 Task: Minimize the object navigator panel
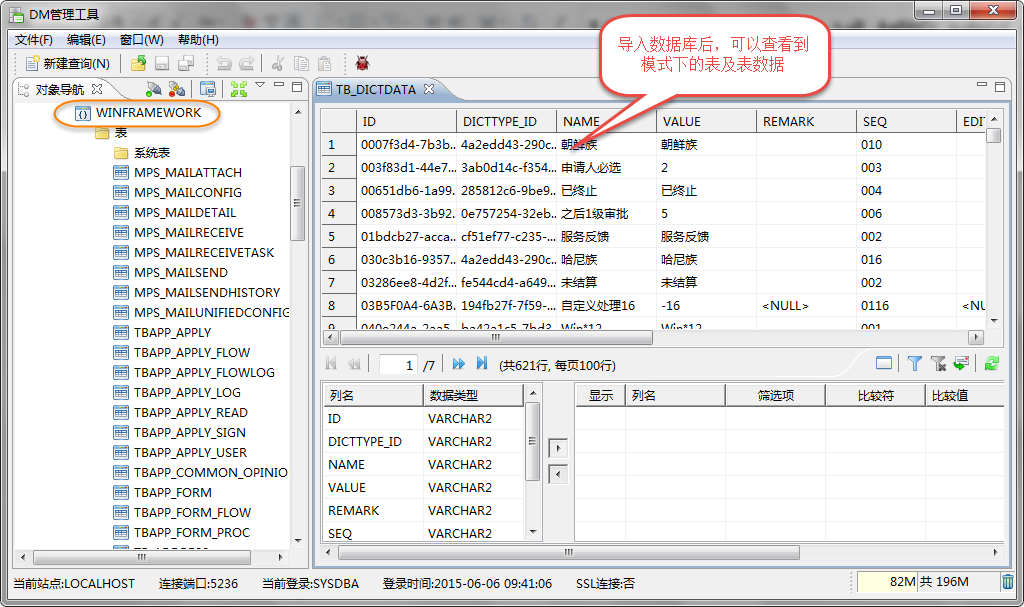pyautogui.click(x=279, y=85)
